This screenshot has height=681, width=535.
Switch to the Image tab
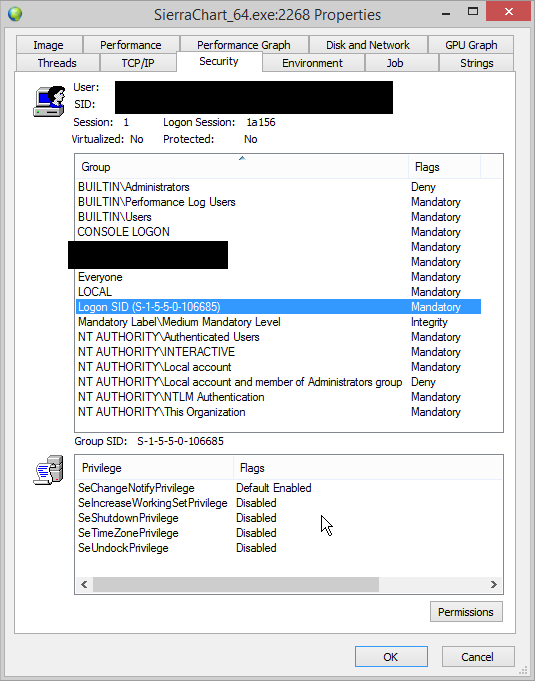tap(49, 45)
